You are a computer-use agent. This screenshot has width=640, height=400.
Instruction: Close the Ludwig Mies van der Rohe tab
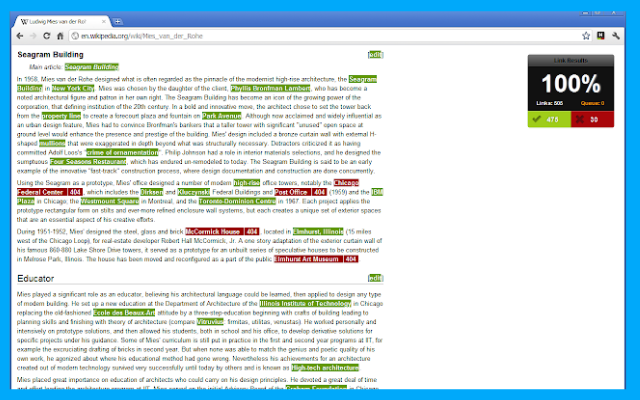click(104, 21)
